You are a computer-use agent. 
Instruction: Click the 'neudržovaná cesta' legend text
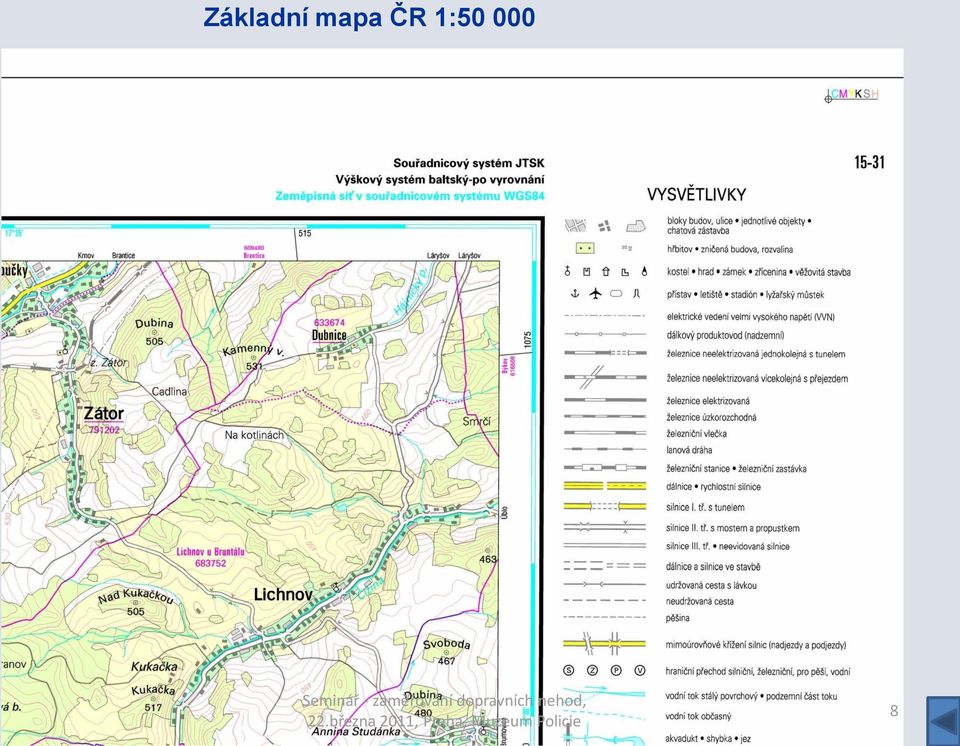click(x=700, y=601)
